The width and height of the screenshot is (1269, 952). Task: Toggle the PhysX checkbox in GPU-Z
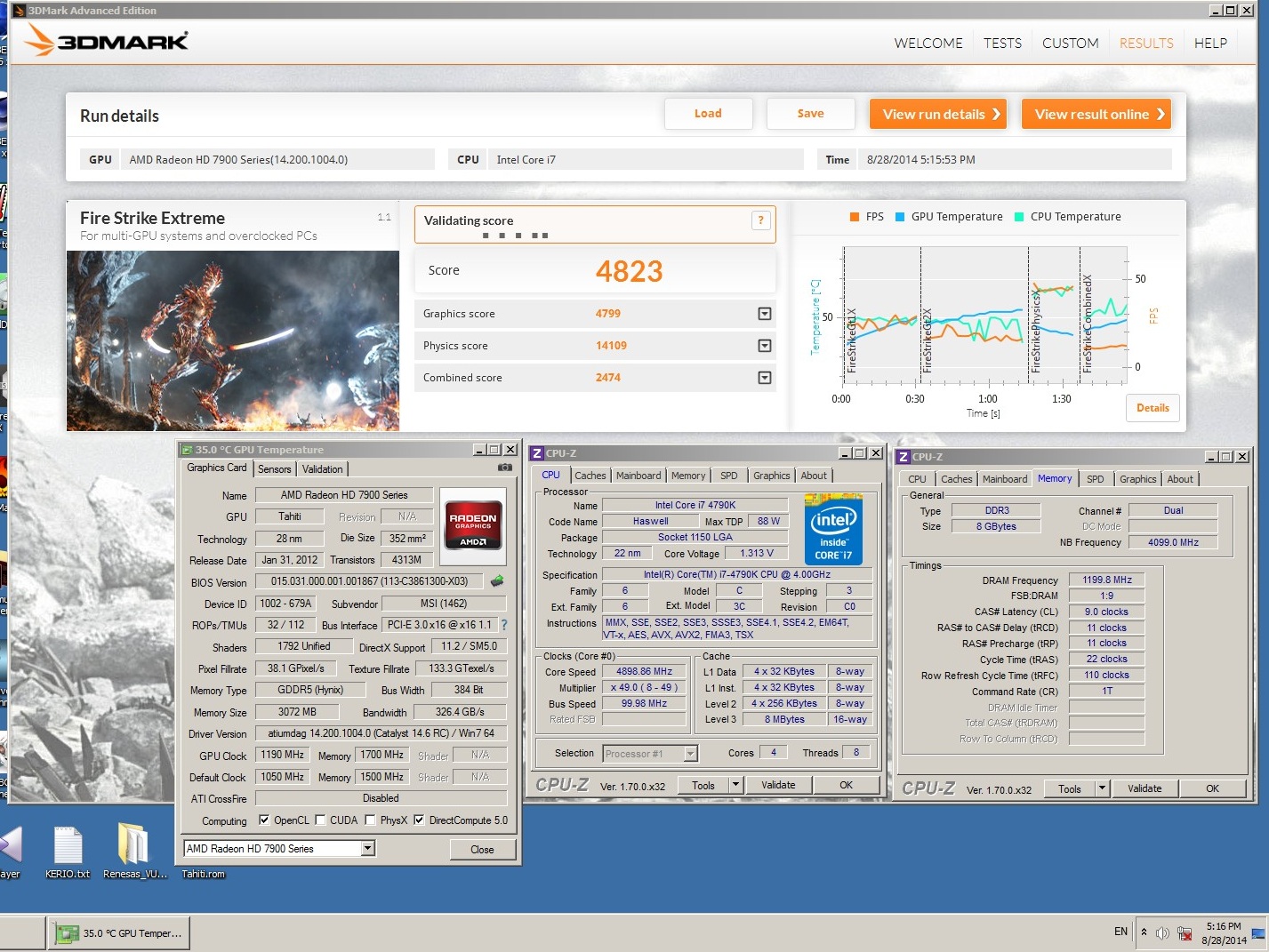point(371,820)
